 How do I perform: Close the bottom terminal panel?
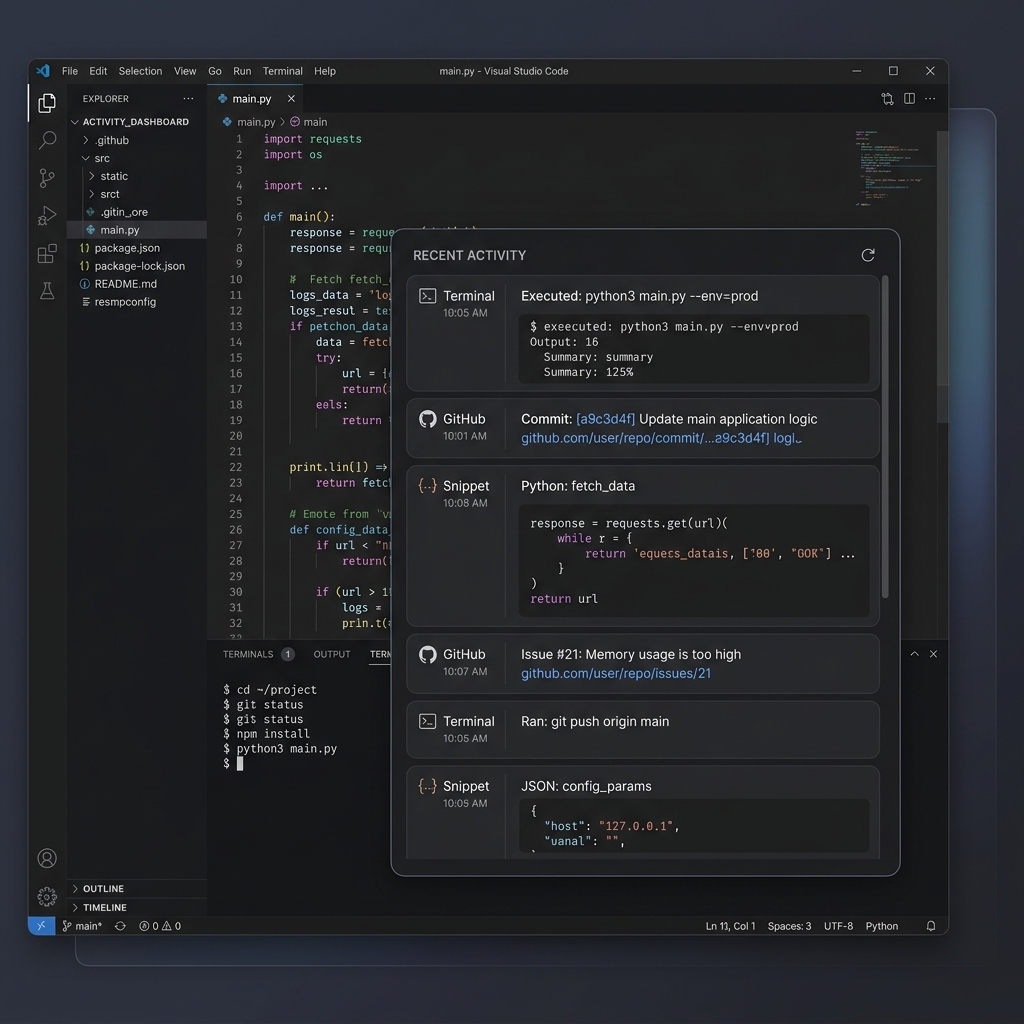point(933,654)
